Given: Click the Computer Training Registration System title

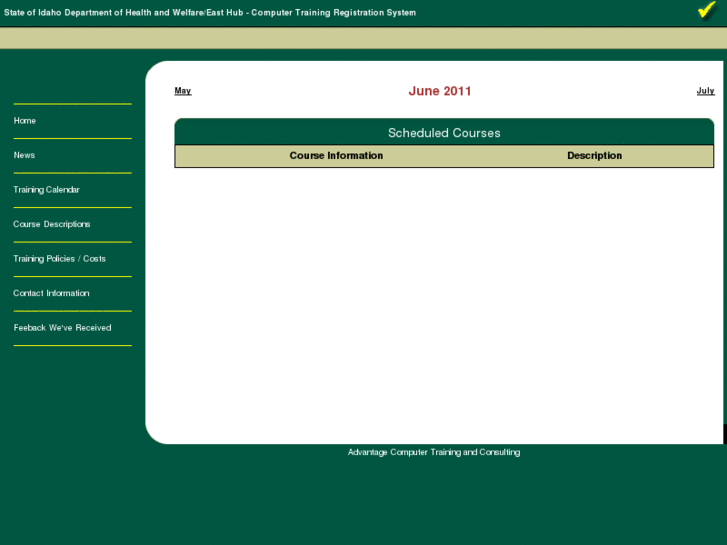Looking at the screenshot, I should 333,13.
